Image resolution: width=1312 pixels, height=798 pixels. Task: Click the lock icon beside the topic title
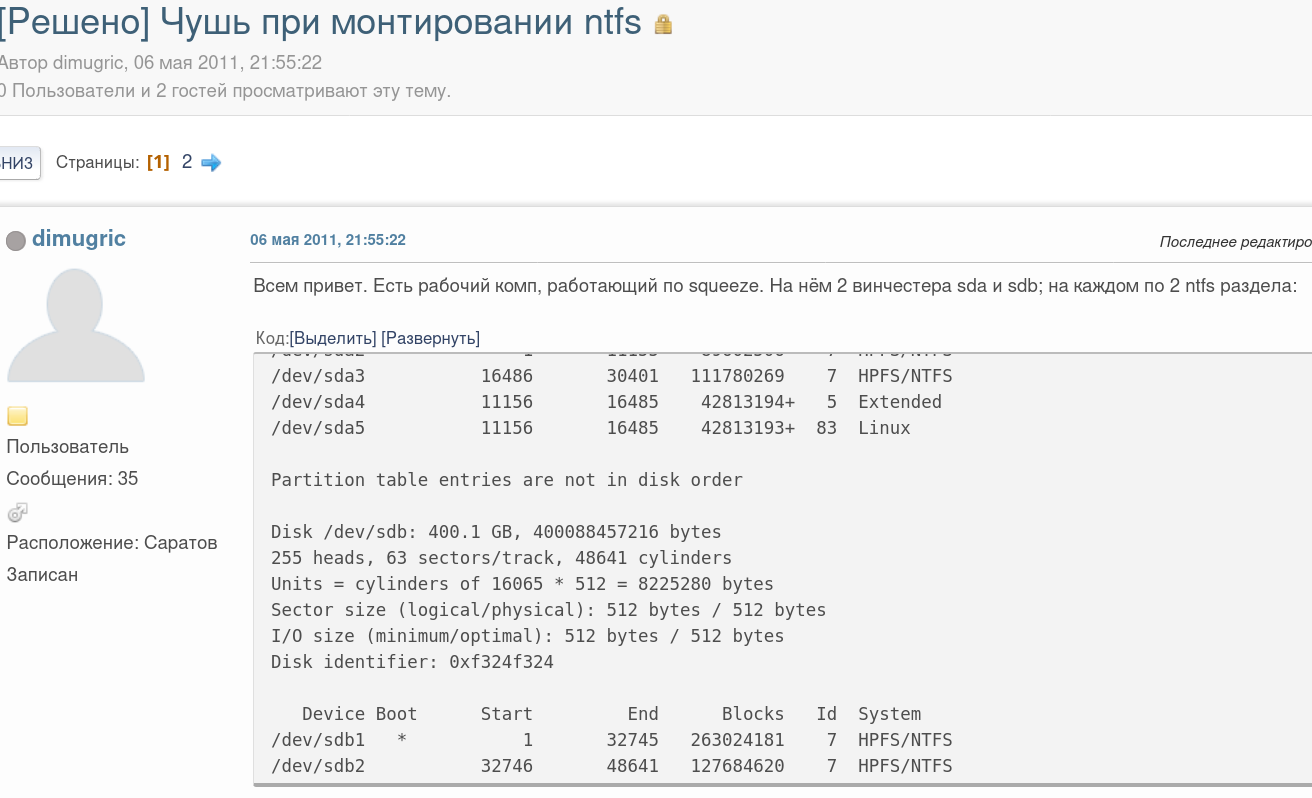coord(663,25)
